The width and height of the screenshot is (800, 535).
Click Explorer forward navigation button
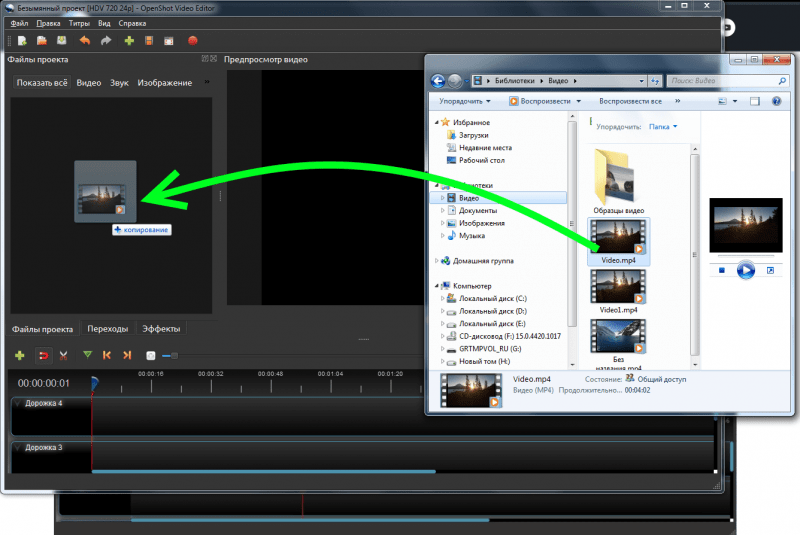pyautogui.click(x=455, y=81)
